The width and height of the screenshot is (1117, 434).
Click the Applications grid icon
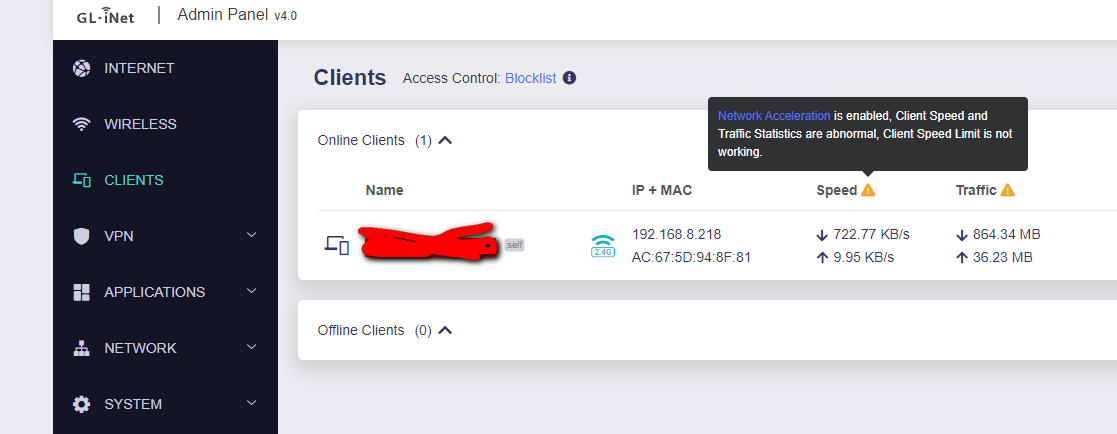pos(82,292)
